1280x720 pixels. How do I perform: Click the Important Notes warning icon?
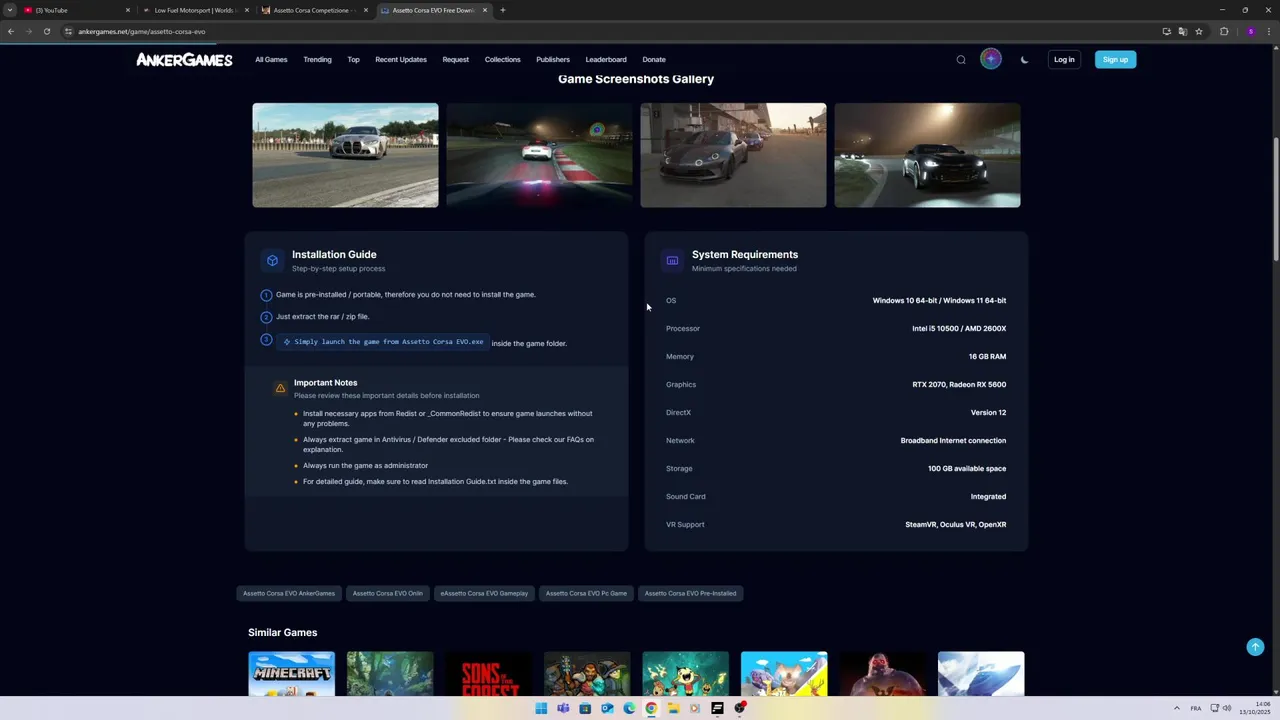pyautogui.click(x=280, y=388)
